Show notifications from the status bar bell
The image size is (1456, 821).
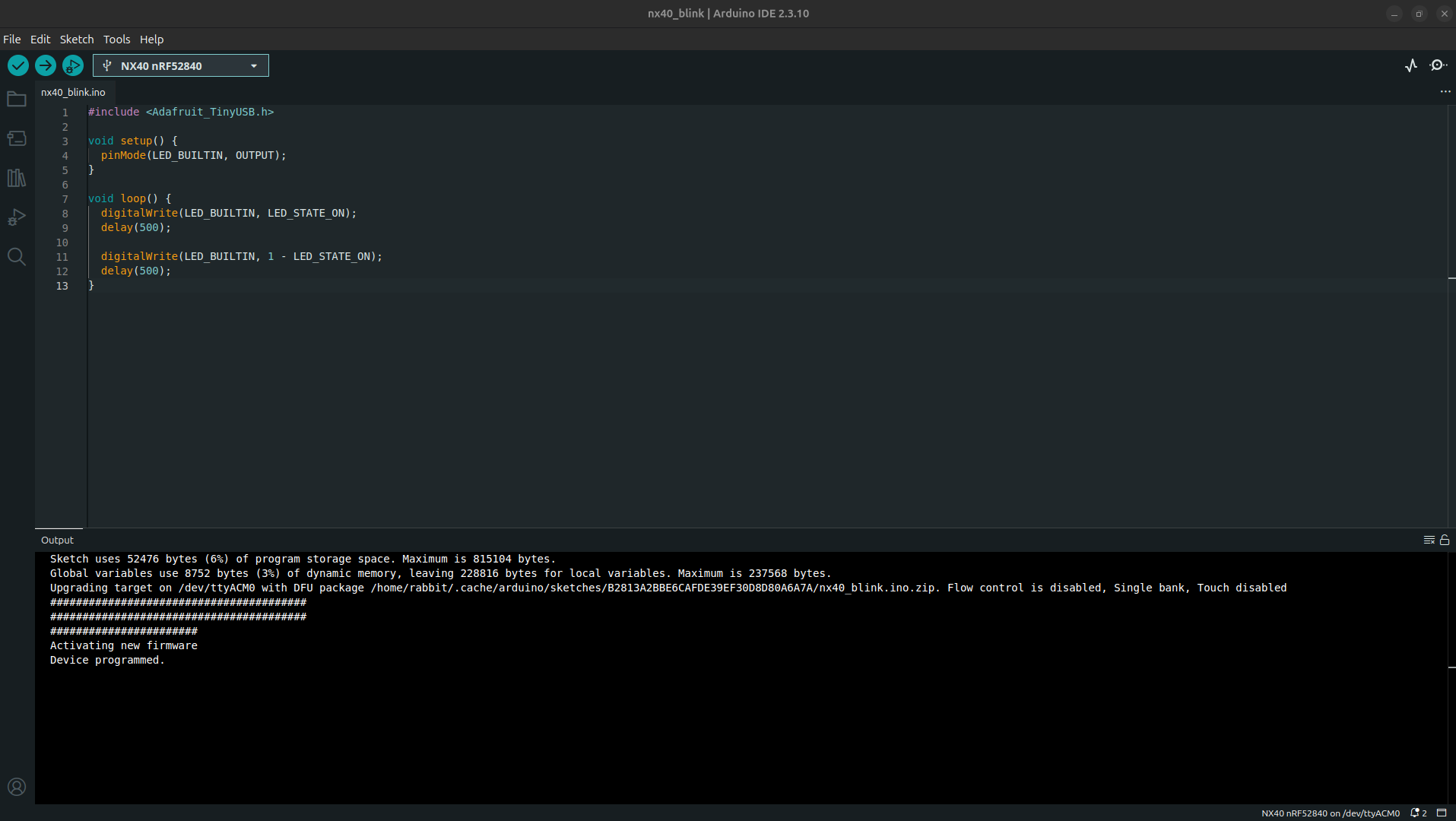tap(1419, 813)
